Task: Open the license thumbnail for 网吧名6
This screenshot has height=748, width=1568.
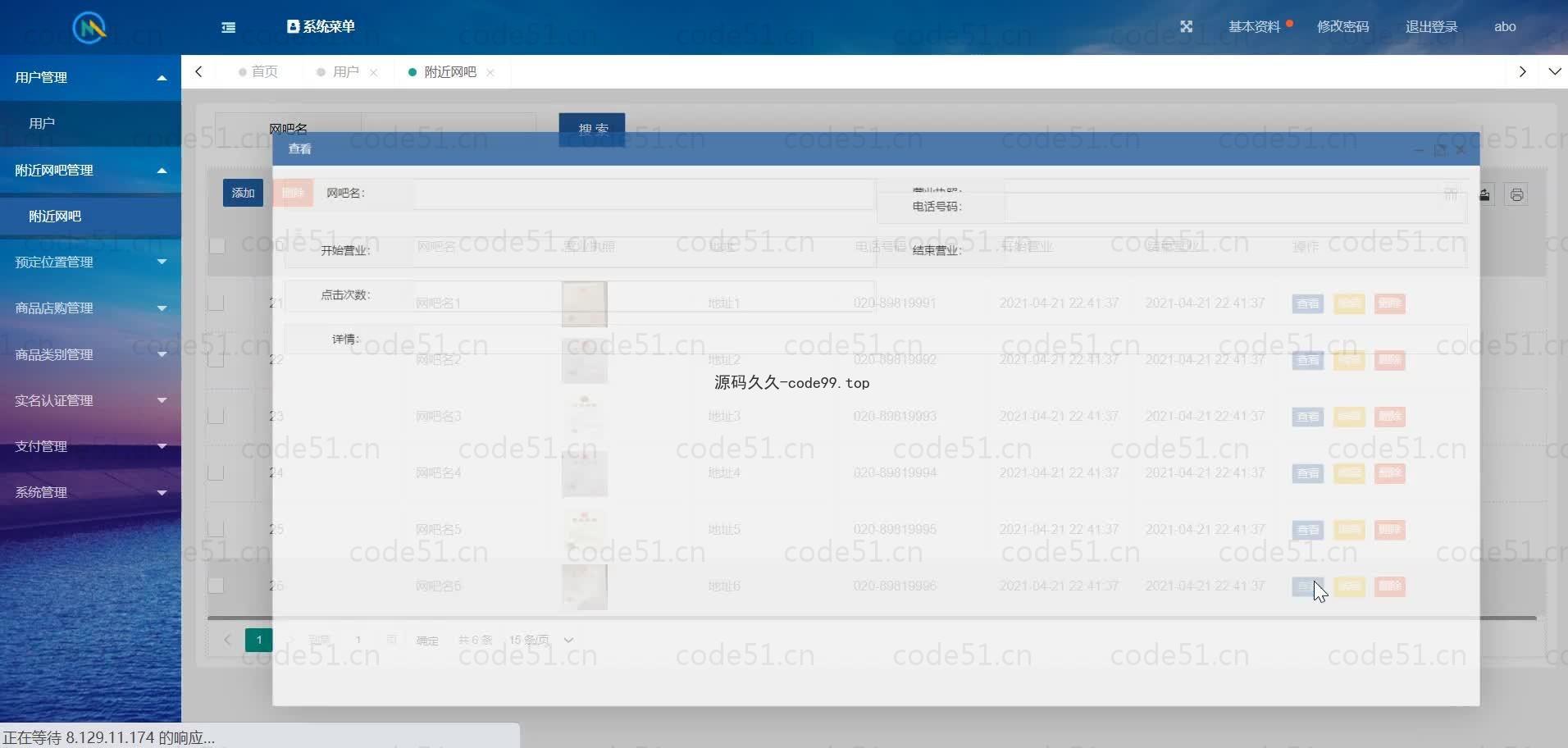Action: [x=585, y=586]
